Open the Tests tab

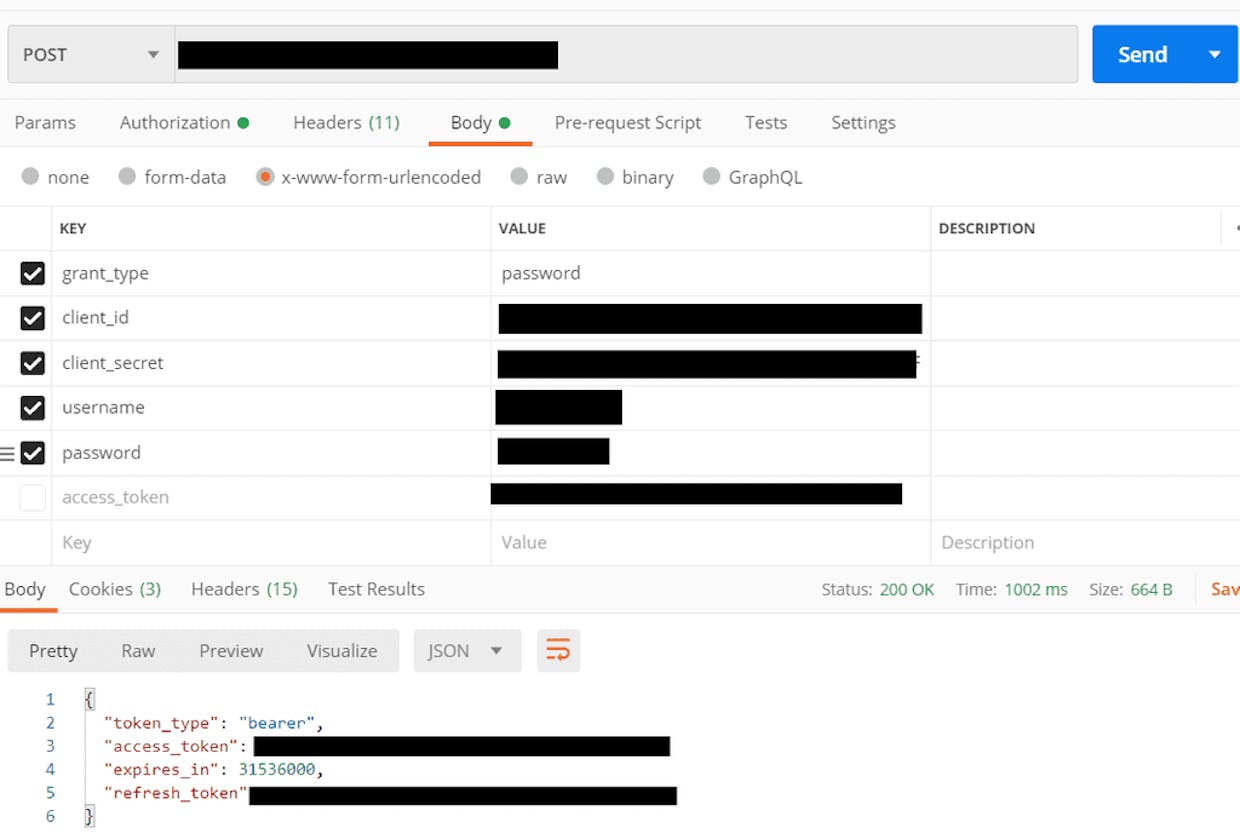(x=766, y=122)
